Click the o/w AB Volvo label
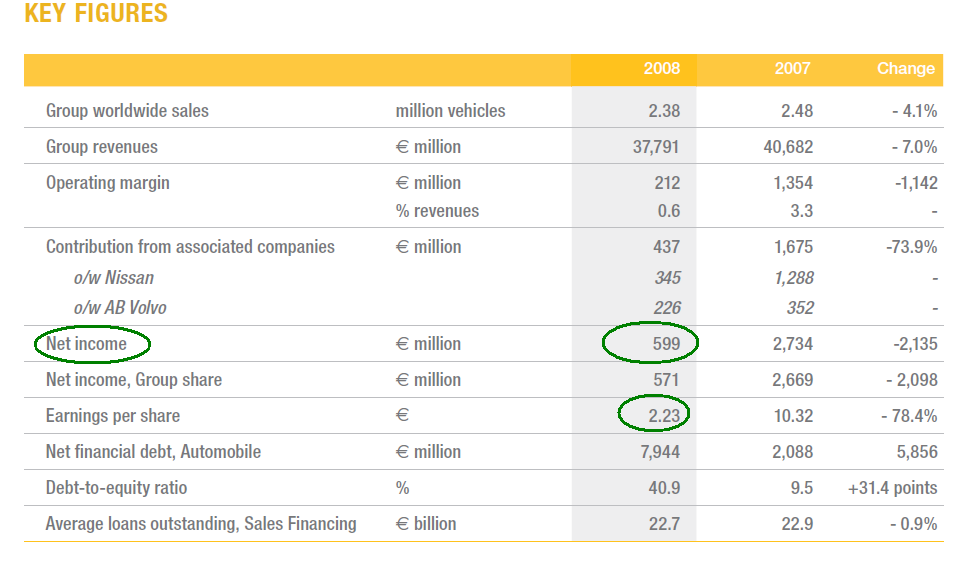962x567 pixels. click(120, 307)
